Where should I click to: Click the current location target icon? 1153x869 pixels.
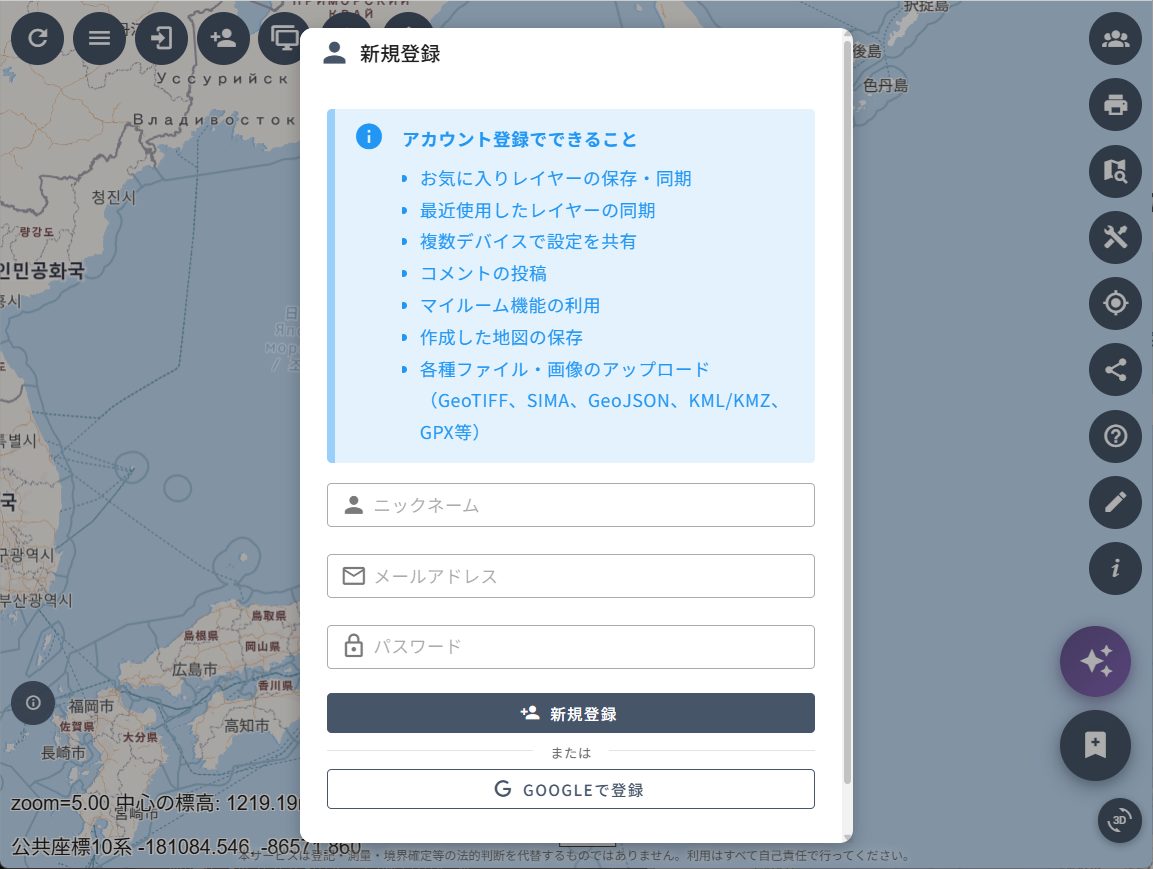(1114, 303)
